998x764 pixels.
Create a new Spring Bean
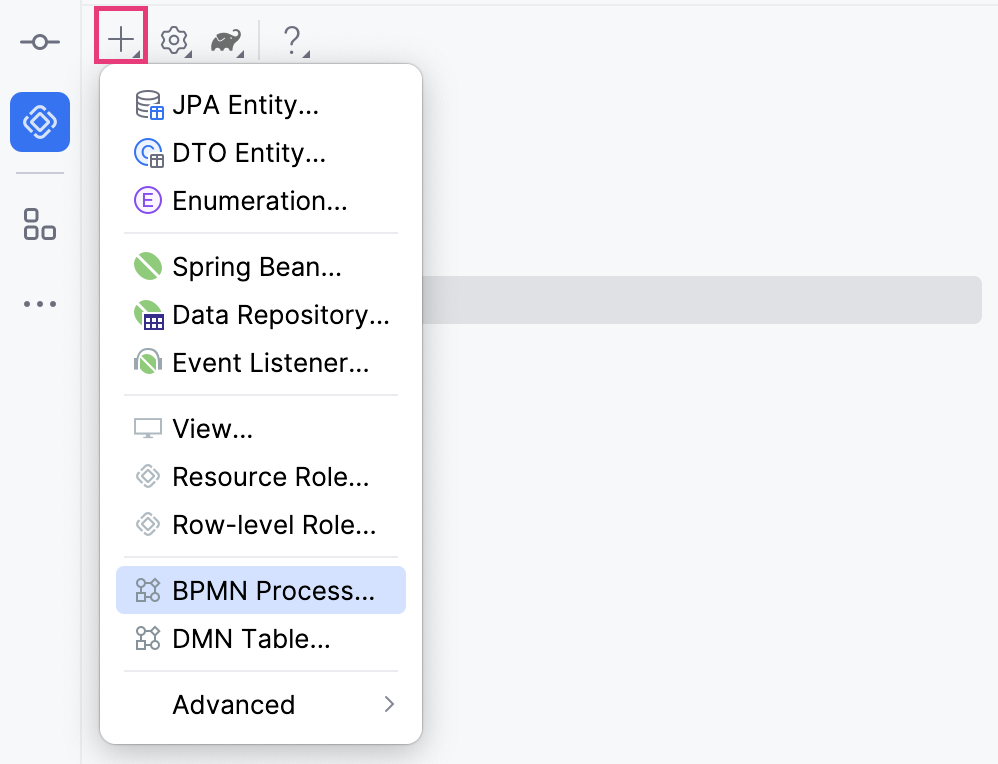tap(256, 267)
